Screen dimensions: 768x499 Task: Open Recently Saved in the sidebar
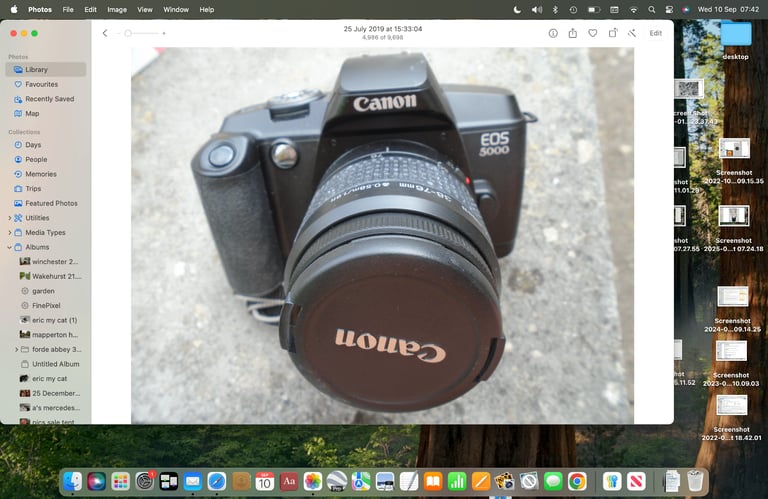pyautogui.click(x=46, y=99)
